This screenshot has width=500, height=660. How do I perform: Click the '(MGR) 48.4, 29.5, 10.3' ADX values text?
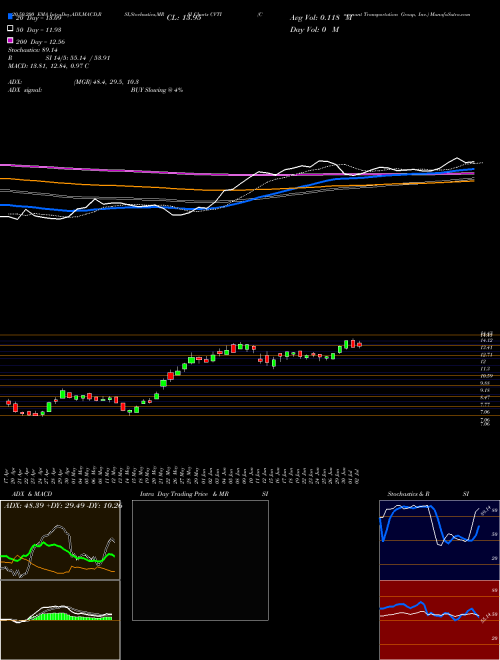(106, 82)
